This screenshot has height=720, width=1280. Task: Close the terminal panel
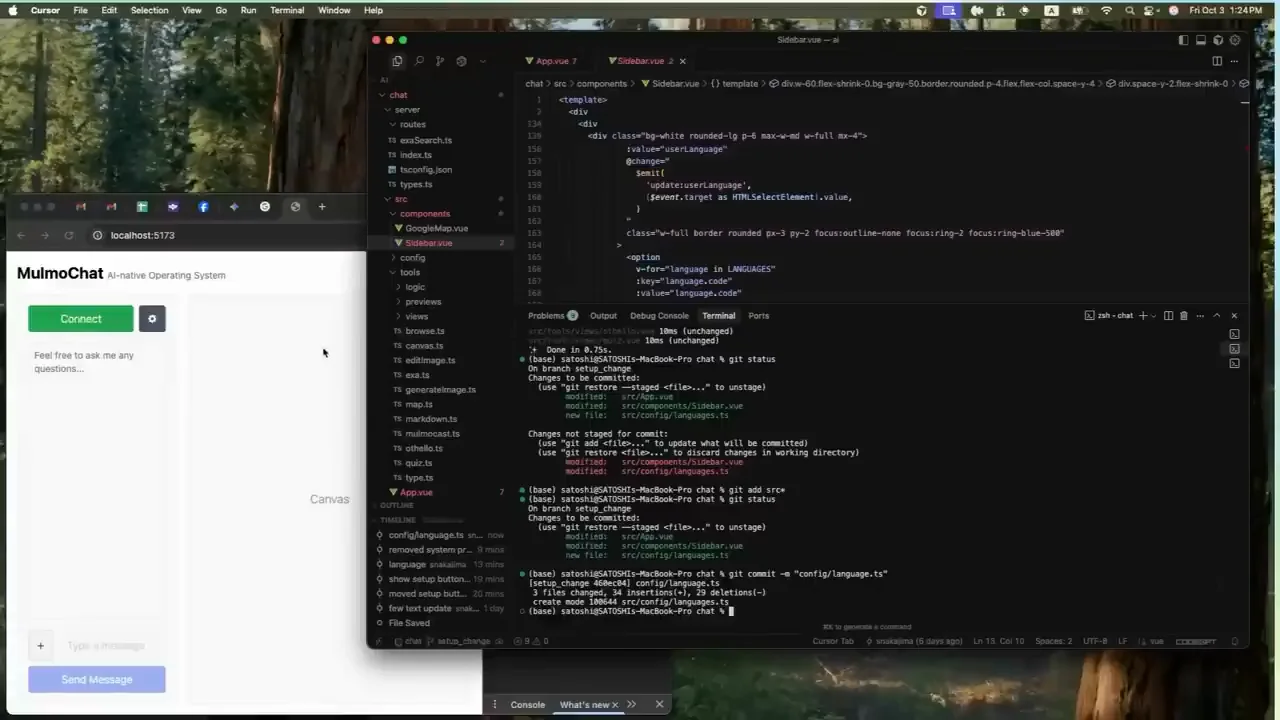(1234, 316)
